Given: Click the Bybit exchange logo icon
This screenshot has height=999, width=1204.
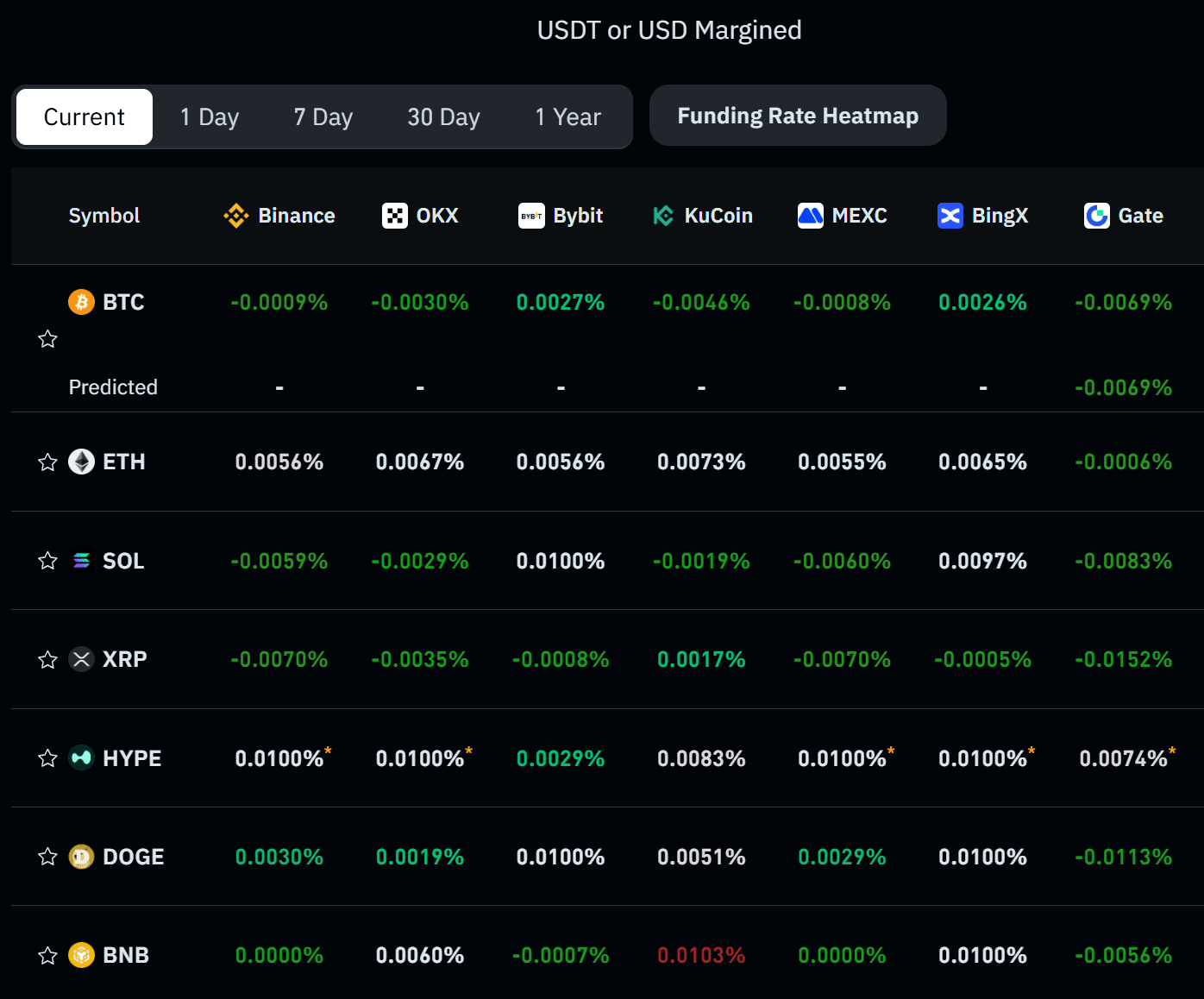Looking at the screenshot, I should point(531,216).
